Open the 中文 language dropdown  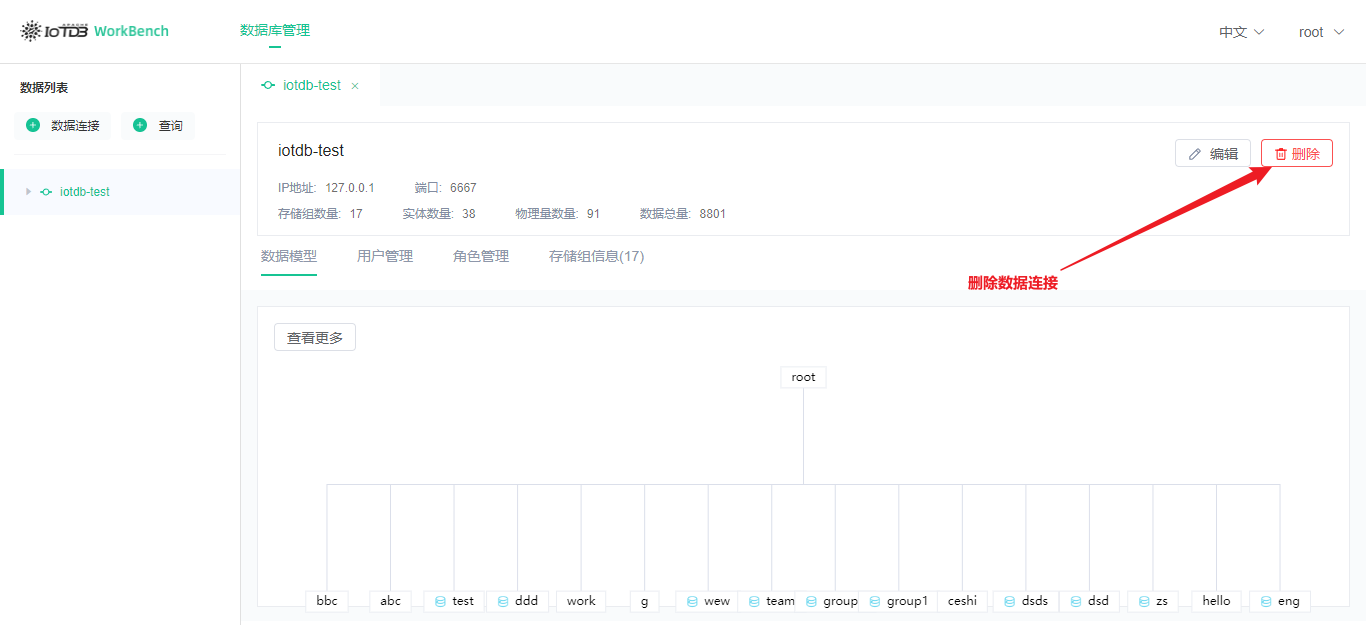(x=1240, y=31)
